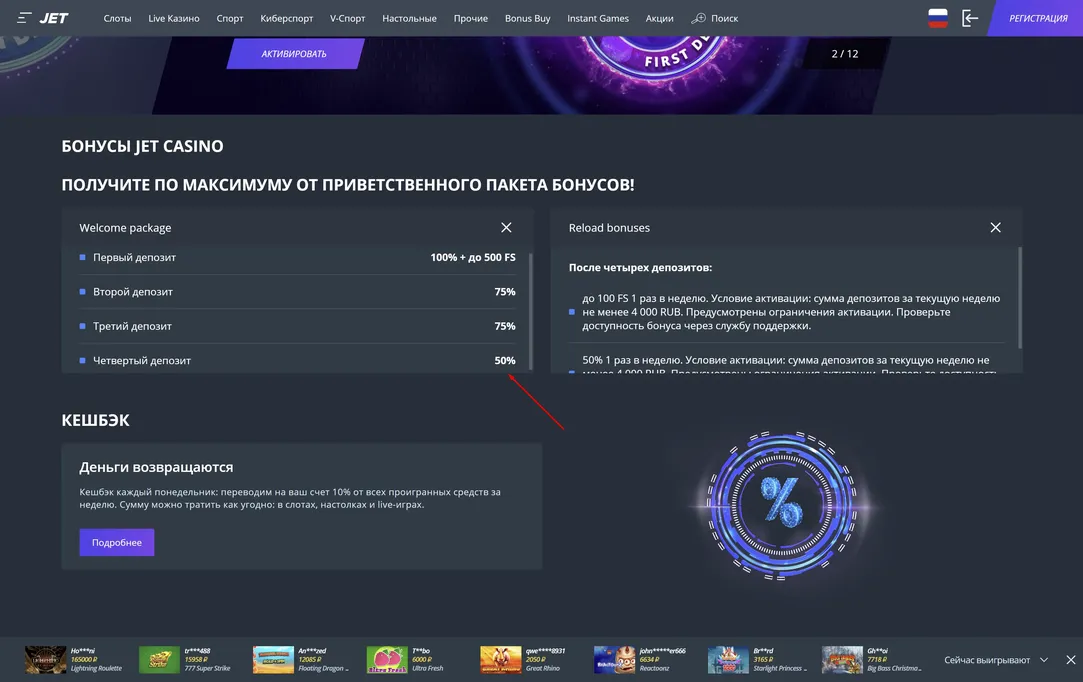
Task: Click the Russian flag language icon
Action: (930, 15)
